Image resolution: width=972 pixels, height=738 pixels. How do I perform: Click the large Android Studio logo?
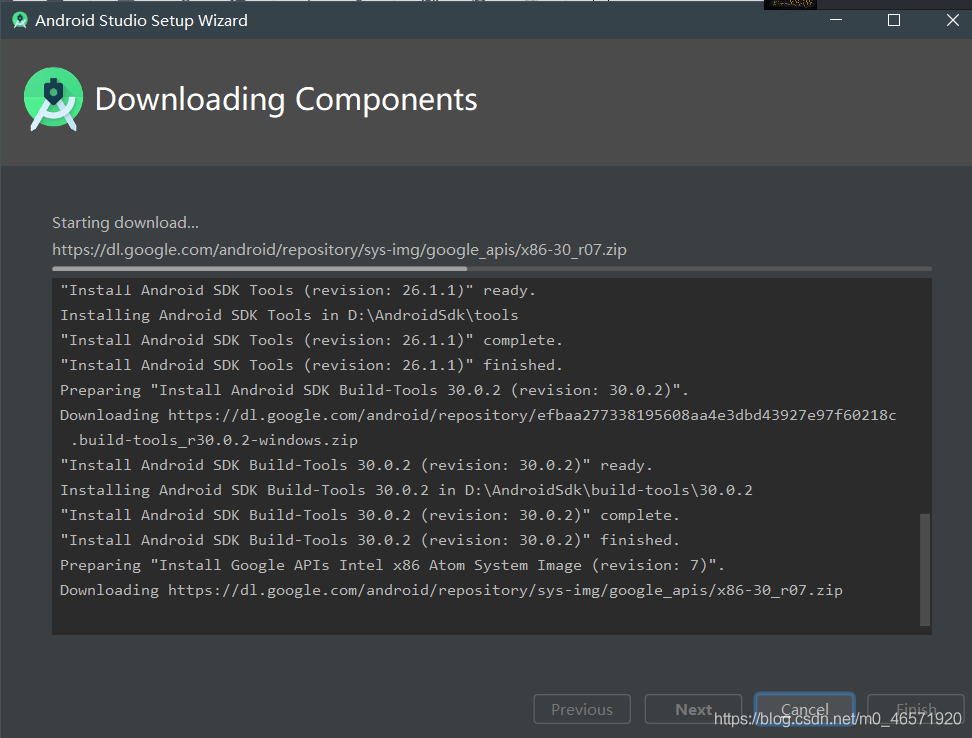click(x=53, y=99)
